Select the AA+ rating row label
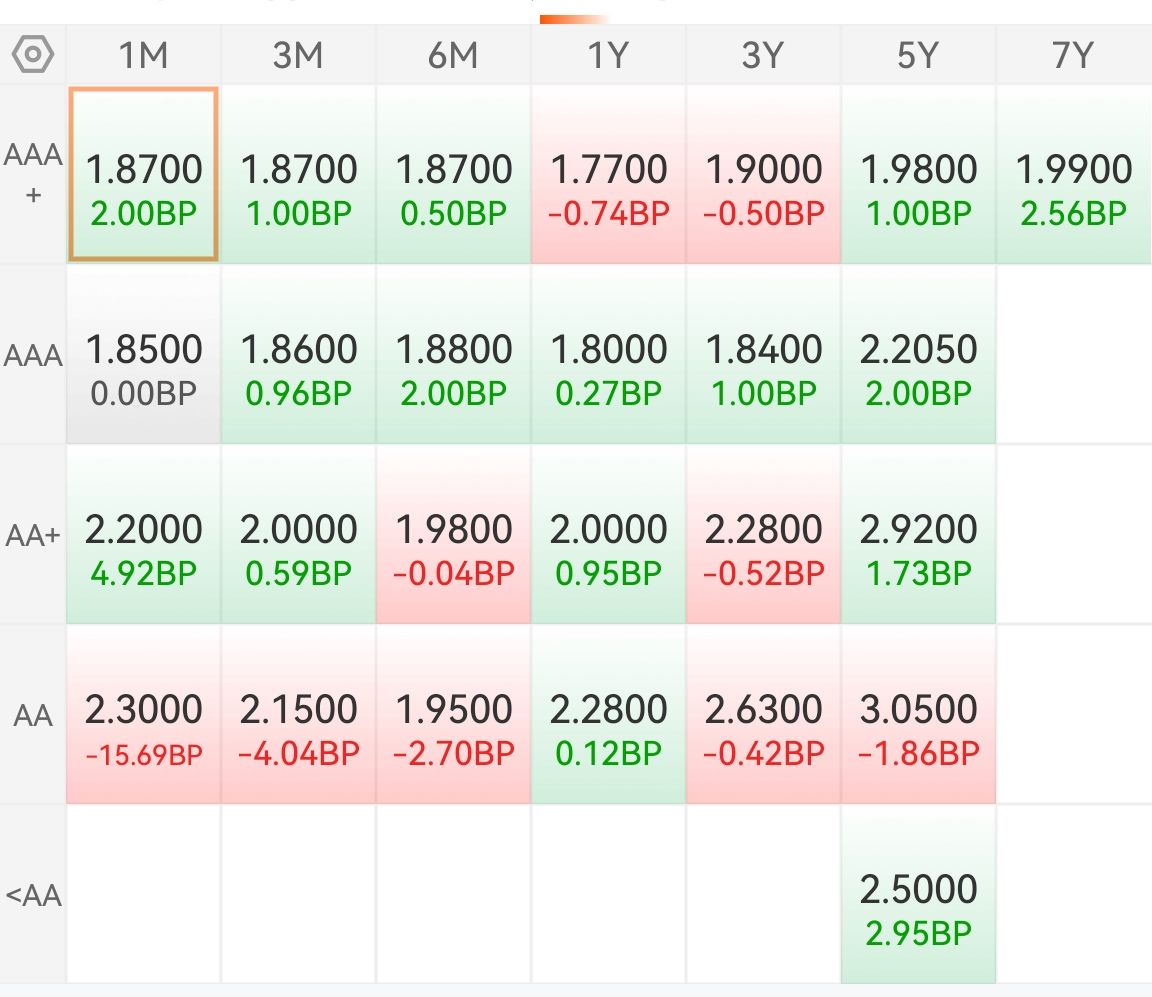 [33, 535]
